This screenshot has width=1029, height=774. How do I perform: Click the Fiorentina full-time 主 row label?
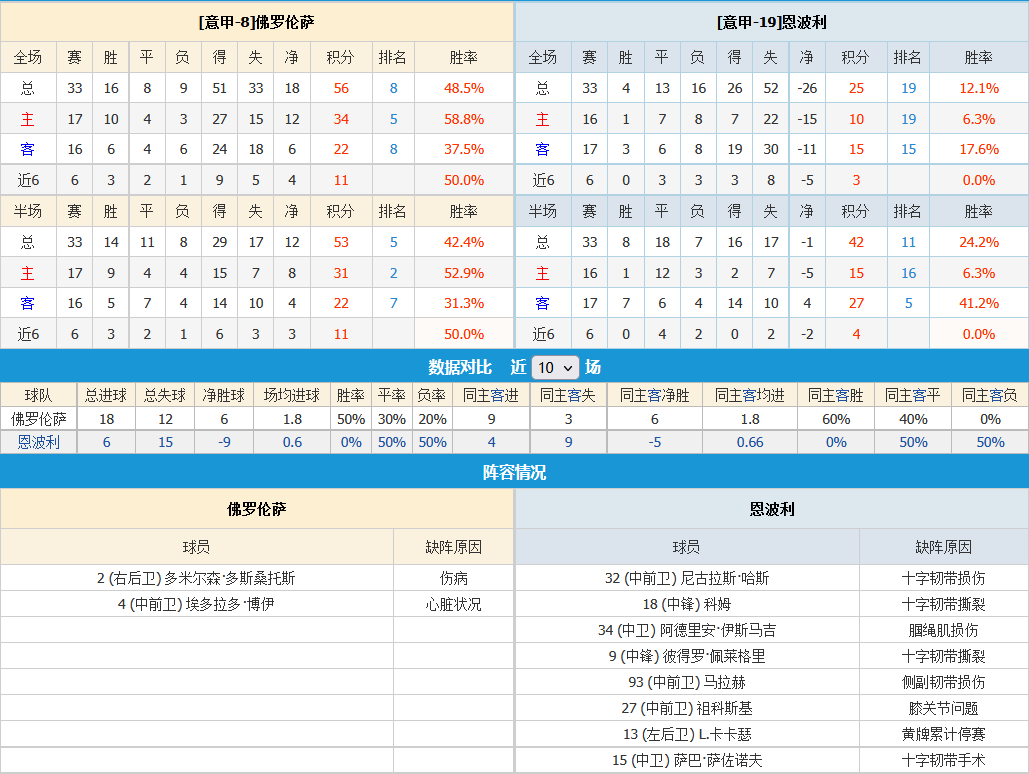[28, 119]
